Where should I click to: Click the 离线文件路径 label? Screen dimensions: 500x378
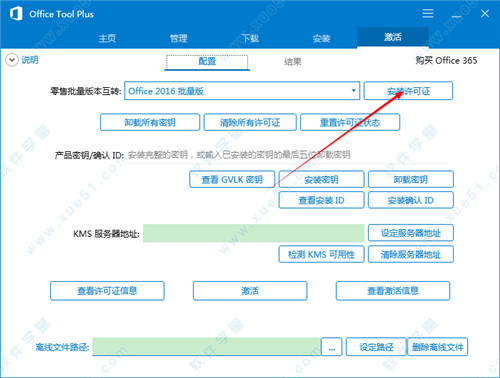(62, 347)
